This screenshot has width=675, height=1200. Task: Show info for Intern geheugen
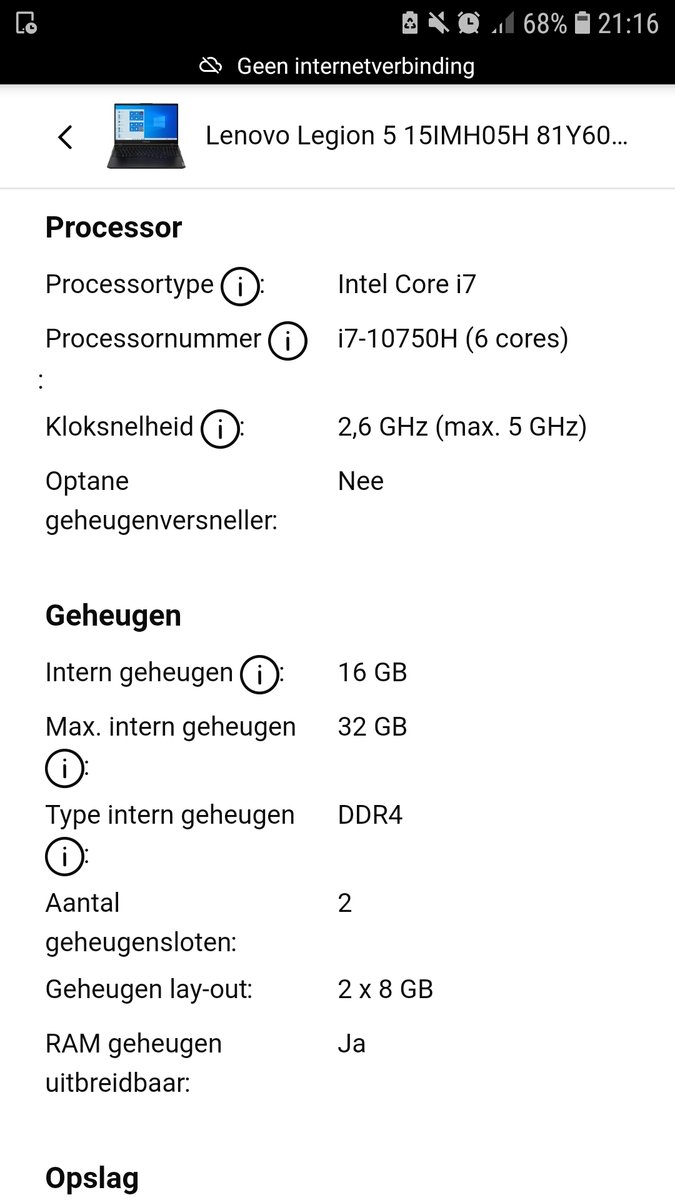coord(259,675)
